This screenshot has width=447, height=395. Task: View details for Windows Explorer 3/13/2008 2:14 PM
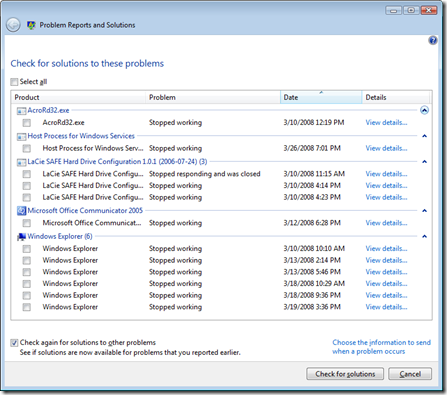click(386, 260)
